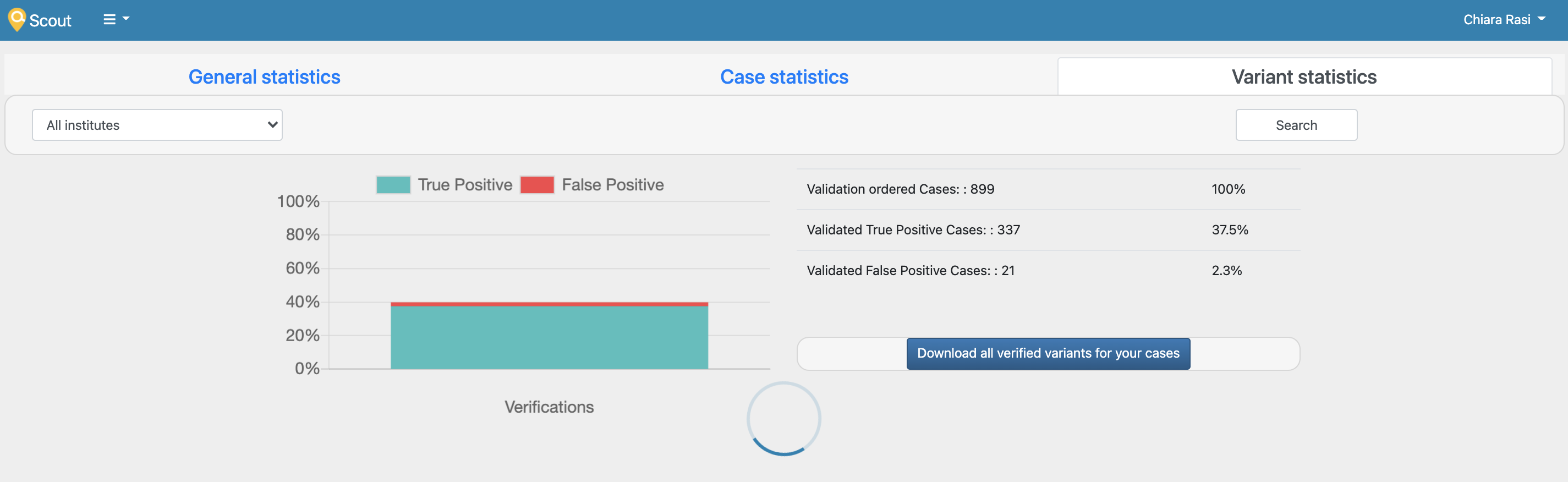Open the Chiara Rasi user menu
The height and width of the screenshot is (482, 1568).
(1504, 19)
